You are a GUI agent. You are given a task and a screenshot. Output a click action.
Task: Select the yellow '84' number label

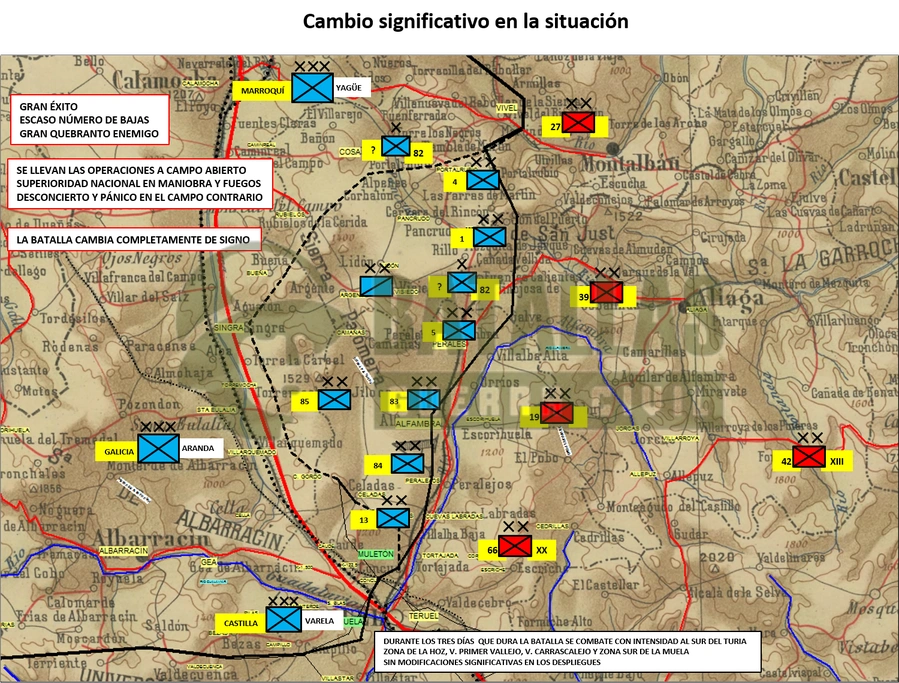point(377,465)
